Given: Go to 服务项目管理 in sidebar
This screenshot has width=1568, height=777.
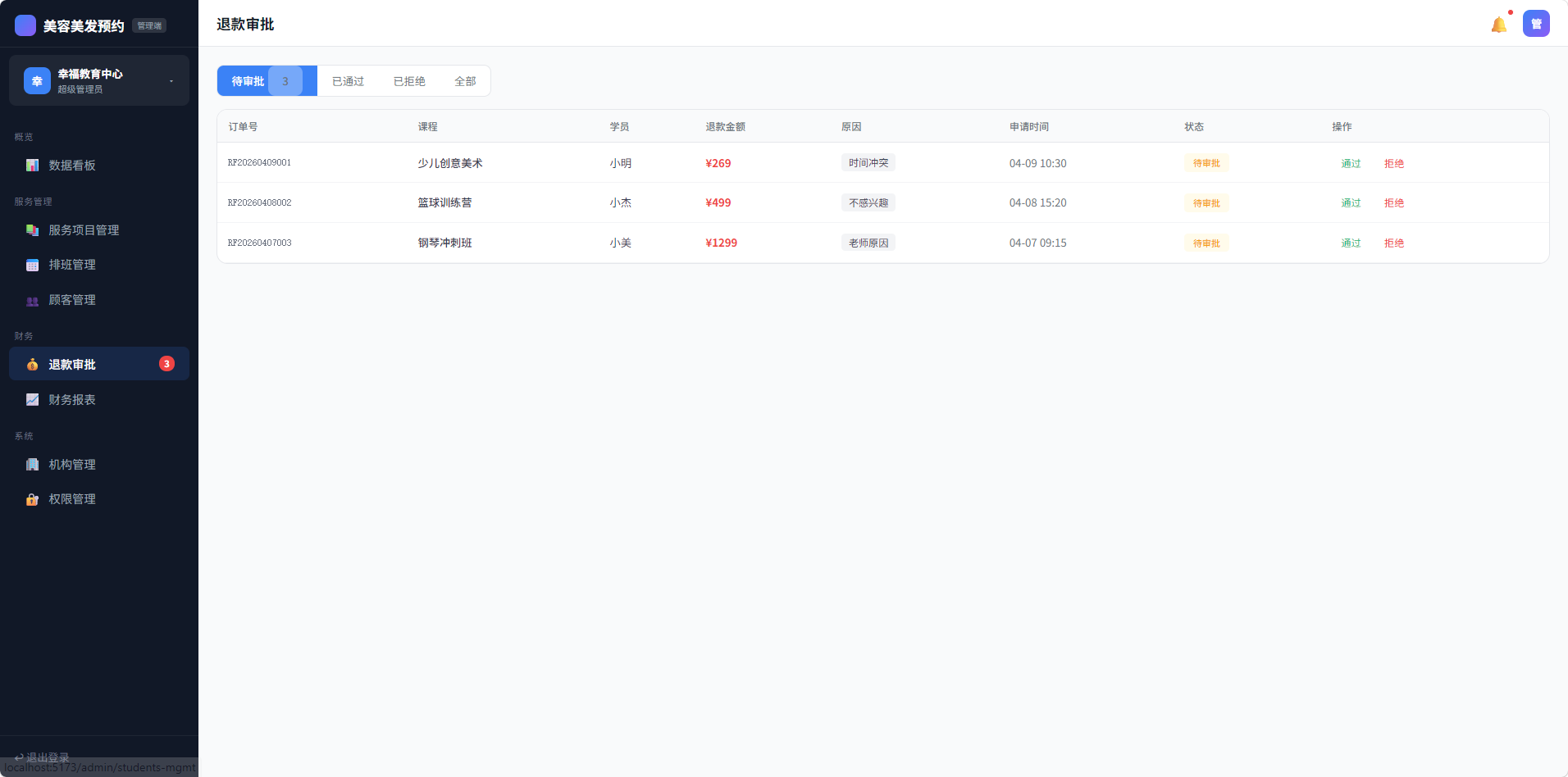Looking at the screenshot, I should 84,230.
